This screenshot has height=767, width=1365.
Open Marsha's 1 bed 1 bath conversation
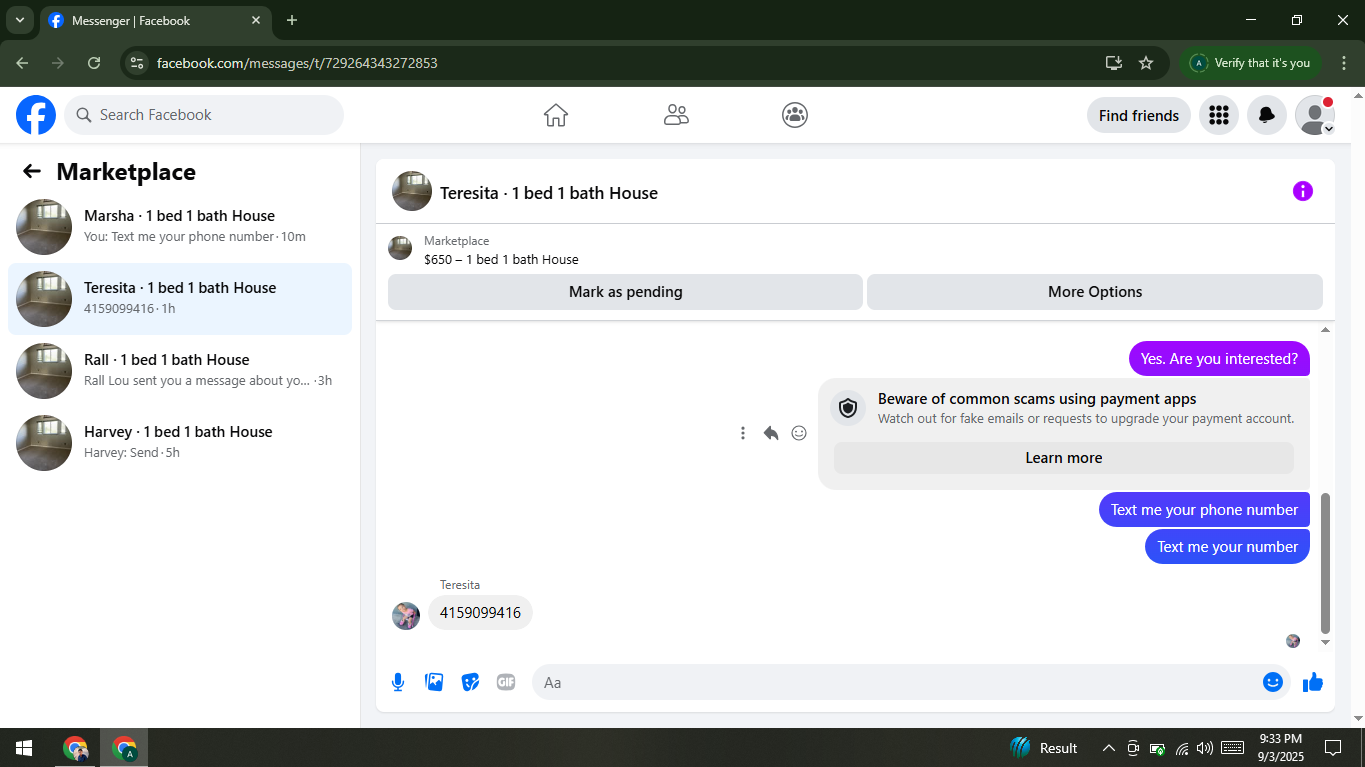[180, 227]
